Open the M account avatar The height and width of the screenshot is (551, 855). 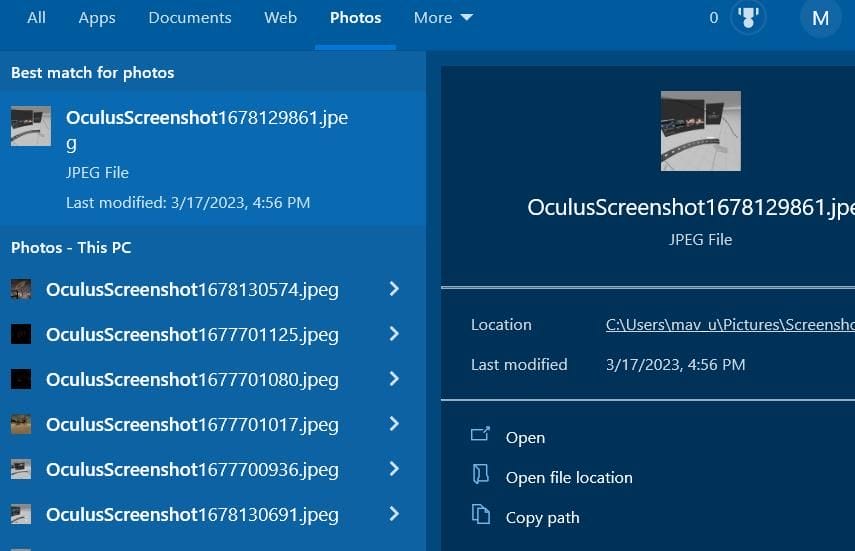tap(820, 19)
